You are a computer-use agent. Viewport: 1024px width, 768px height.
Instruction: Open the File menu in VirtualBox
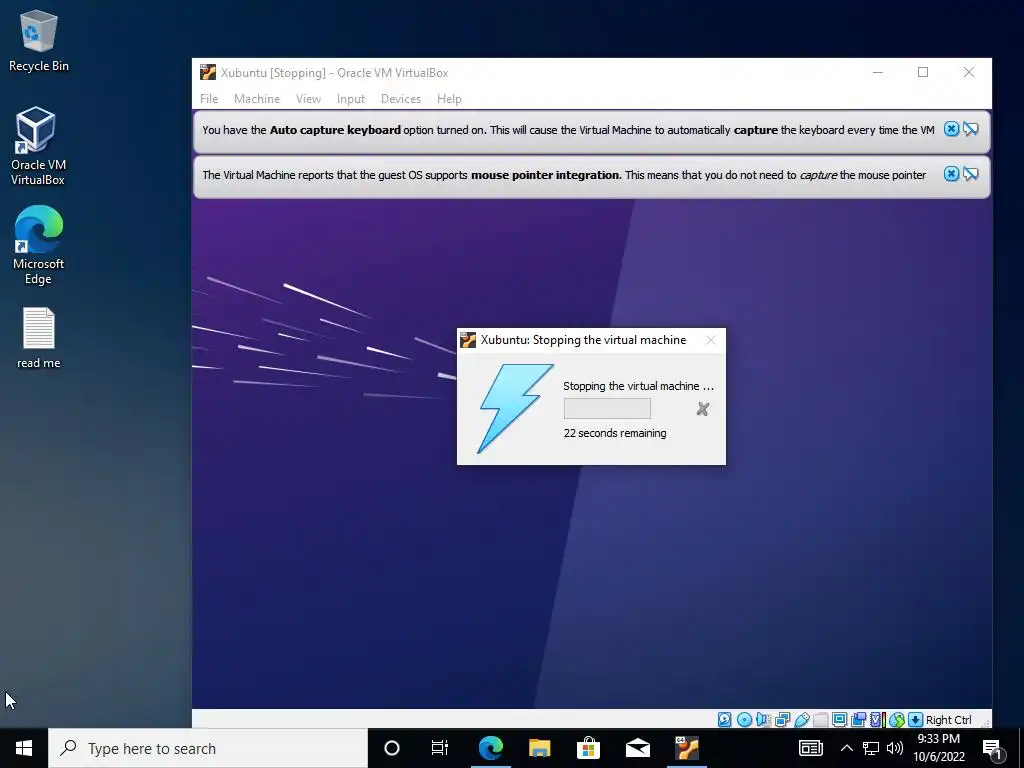(x=209, y=99)
